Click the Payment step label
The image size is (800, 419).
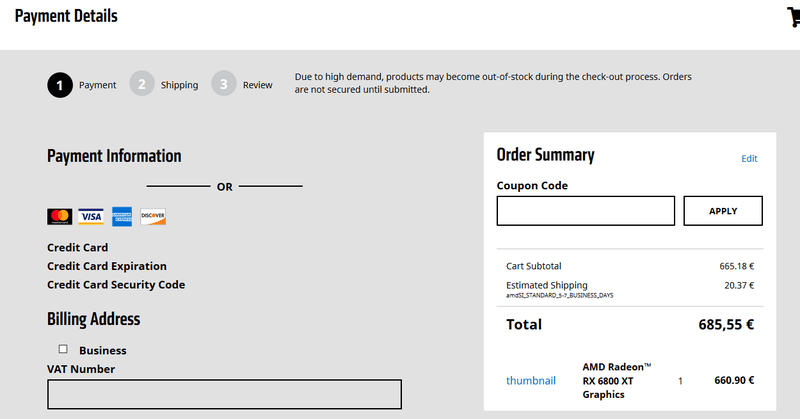(98, 85)
